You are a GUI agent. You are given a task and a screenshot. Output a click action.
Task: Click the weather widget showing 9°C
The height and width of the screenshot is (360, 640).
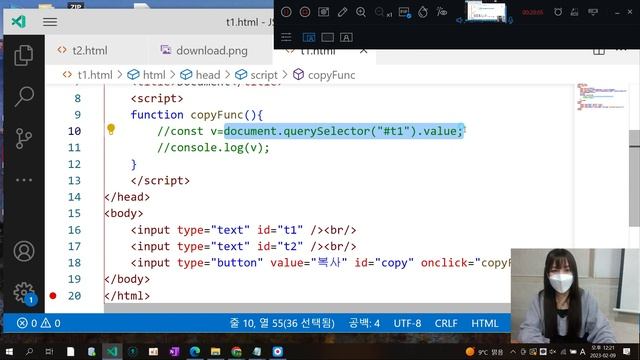click(x=485, y=351)
